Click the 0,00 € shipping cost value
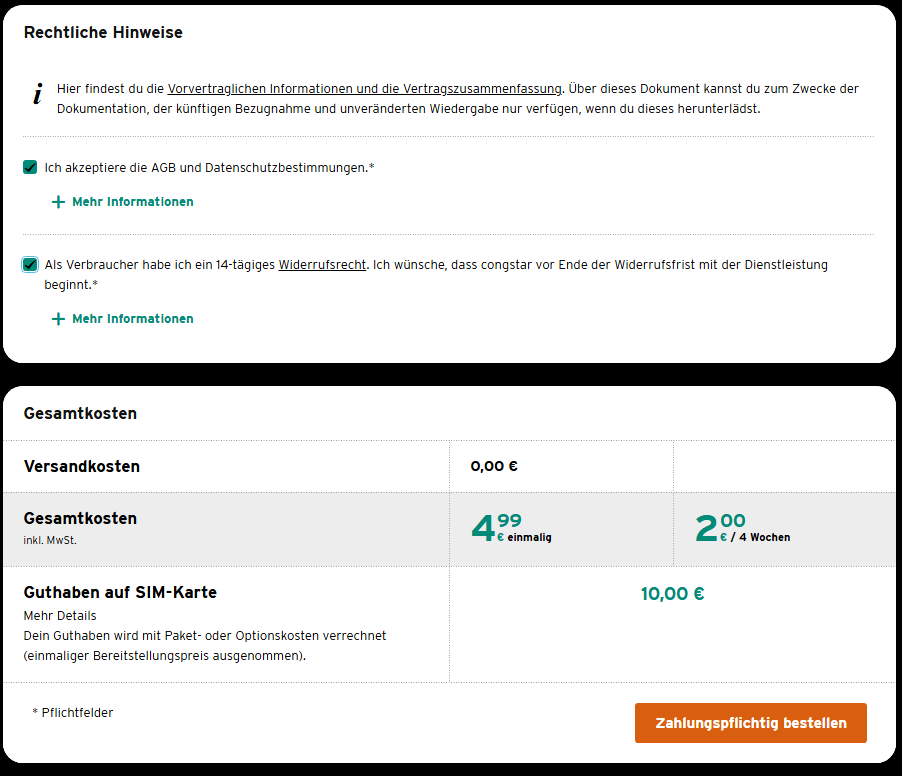This screenshot has width=902, height=776. point(494,466)
